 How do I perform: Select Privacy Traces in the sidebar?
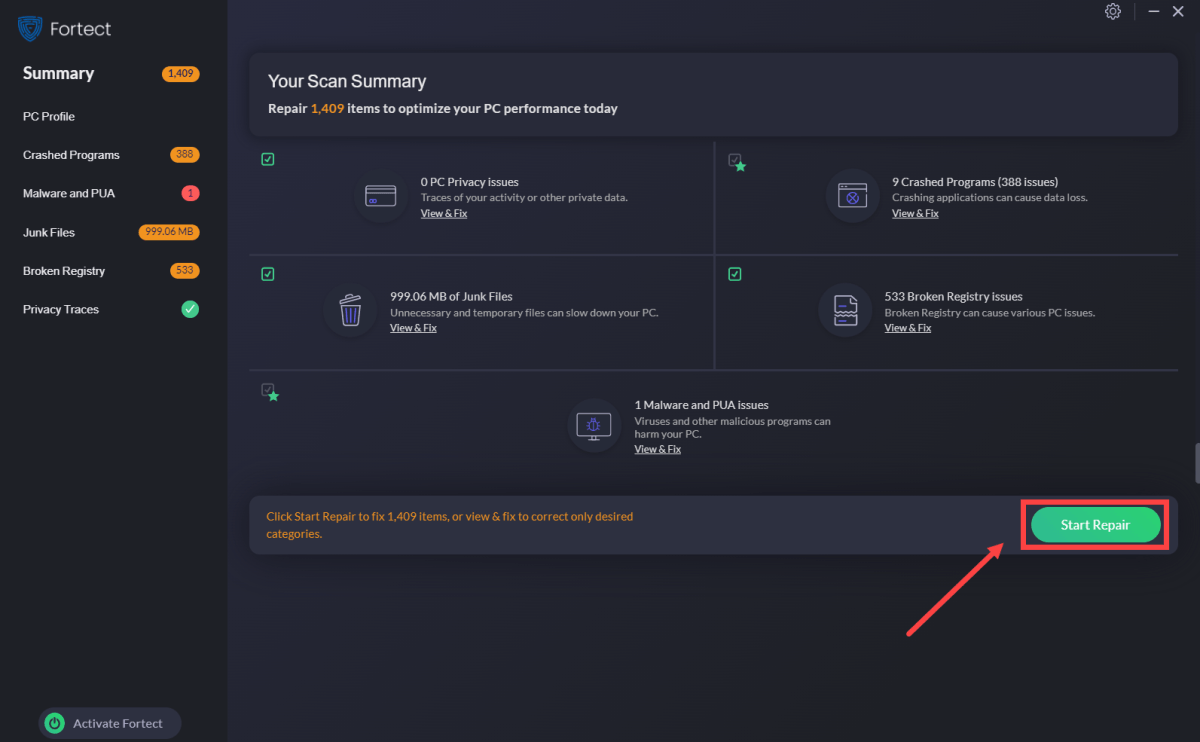[x=60, y=309]
